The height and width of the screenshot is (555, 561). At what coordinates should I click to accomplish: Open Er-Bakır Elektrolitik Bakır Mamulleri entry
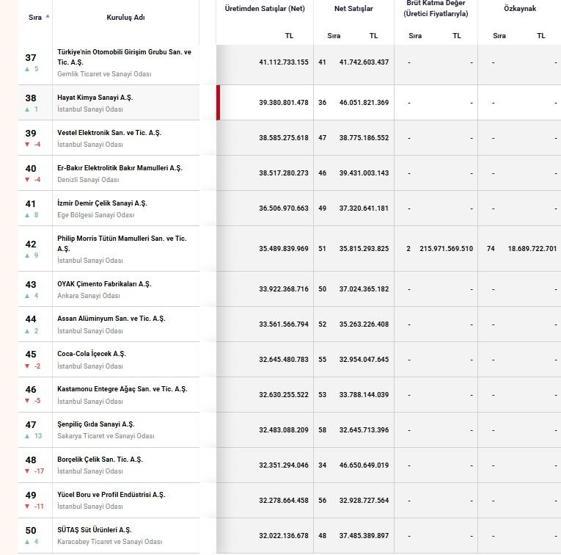coord(119,167)
